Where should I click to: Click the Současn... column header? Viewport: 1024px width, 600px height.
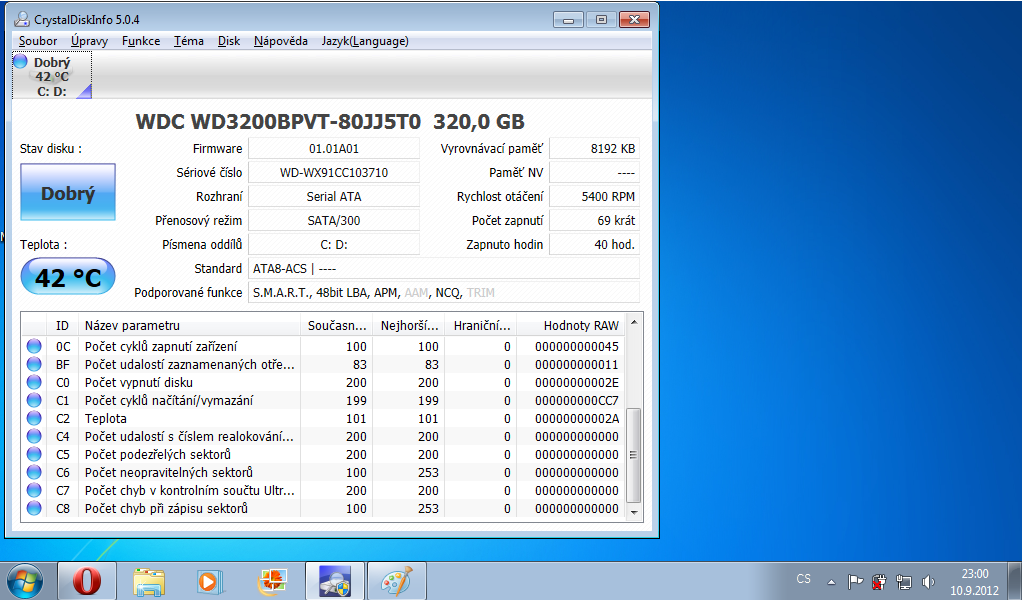(336, 325)
